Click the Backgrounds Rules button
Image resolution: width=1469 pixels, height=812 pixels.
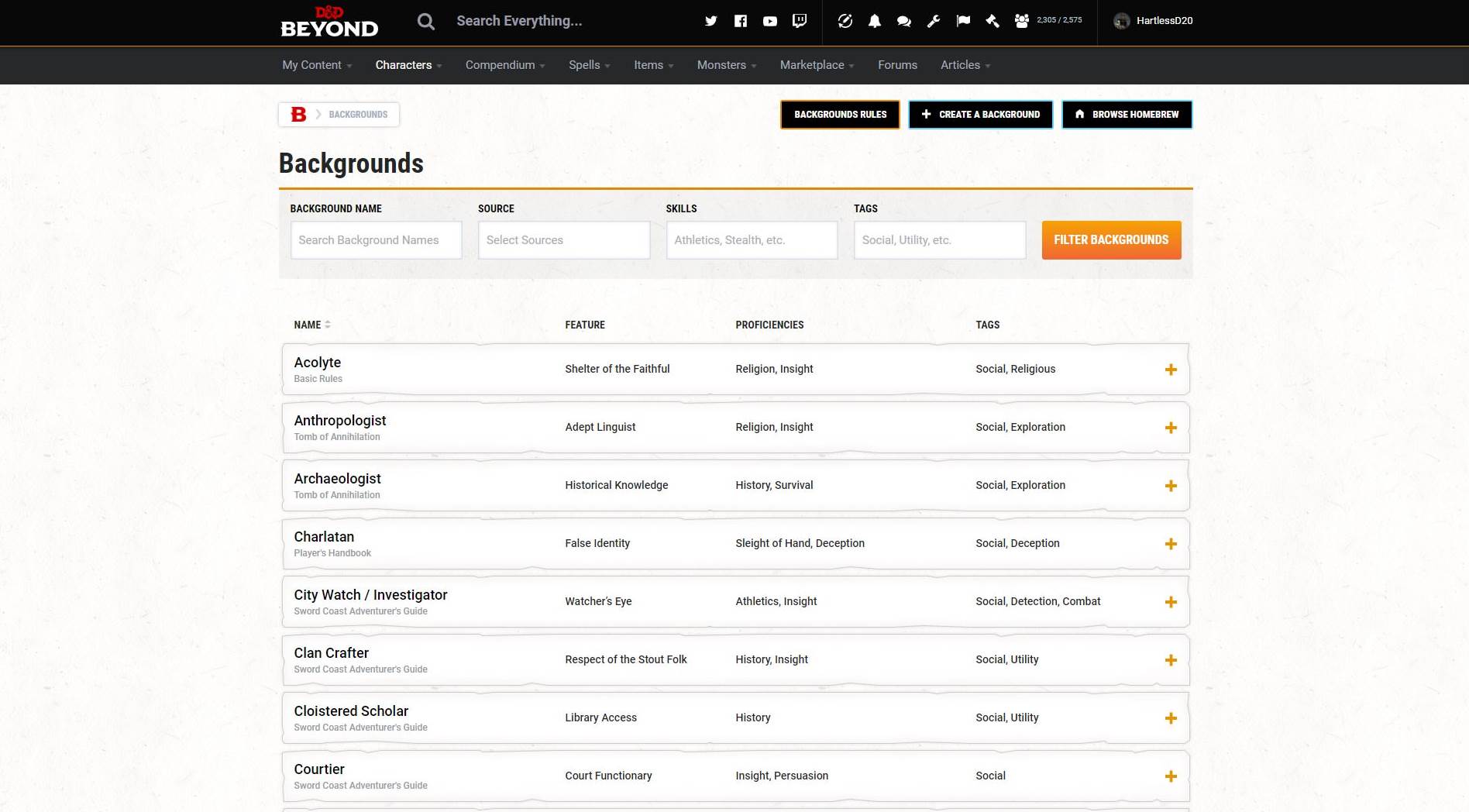click(x=840, y=115)
